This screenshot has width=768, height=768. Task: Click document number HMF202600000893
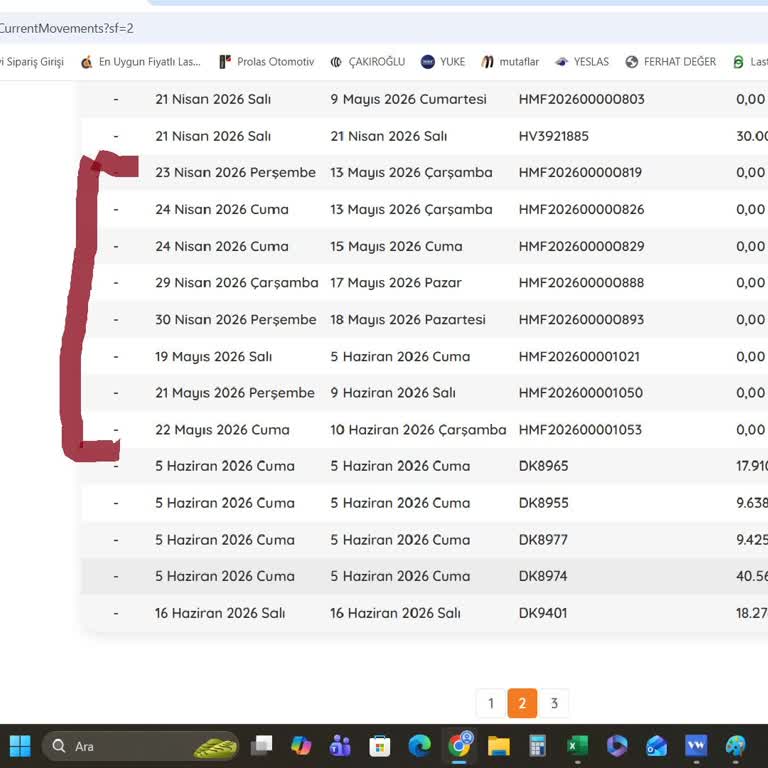(581, 320)
